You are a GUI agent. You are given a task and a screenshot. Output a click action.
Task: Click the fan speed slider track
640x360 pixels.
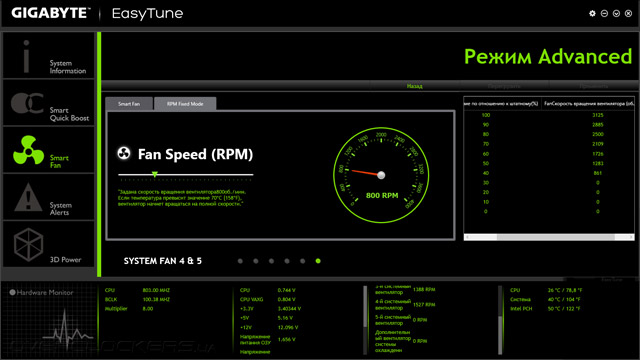[x=186, y=175]
